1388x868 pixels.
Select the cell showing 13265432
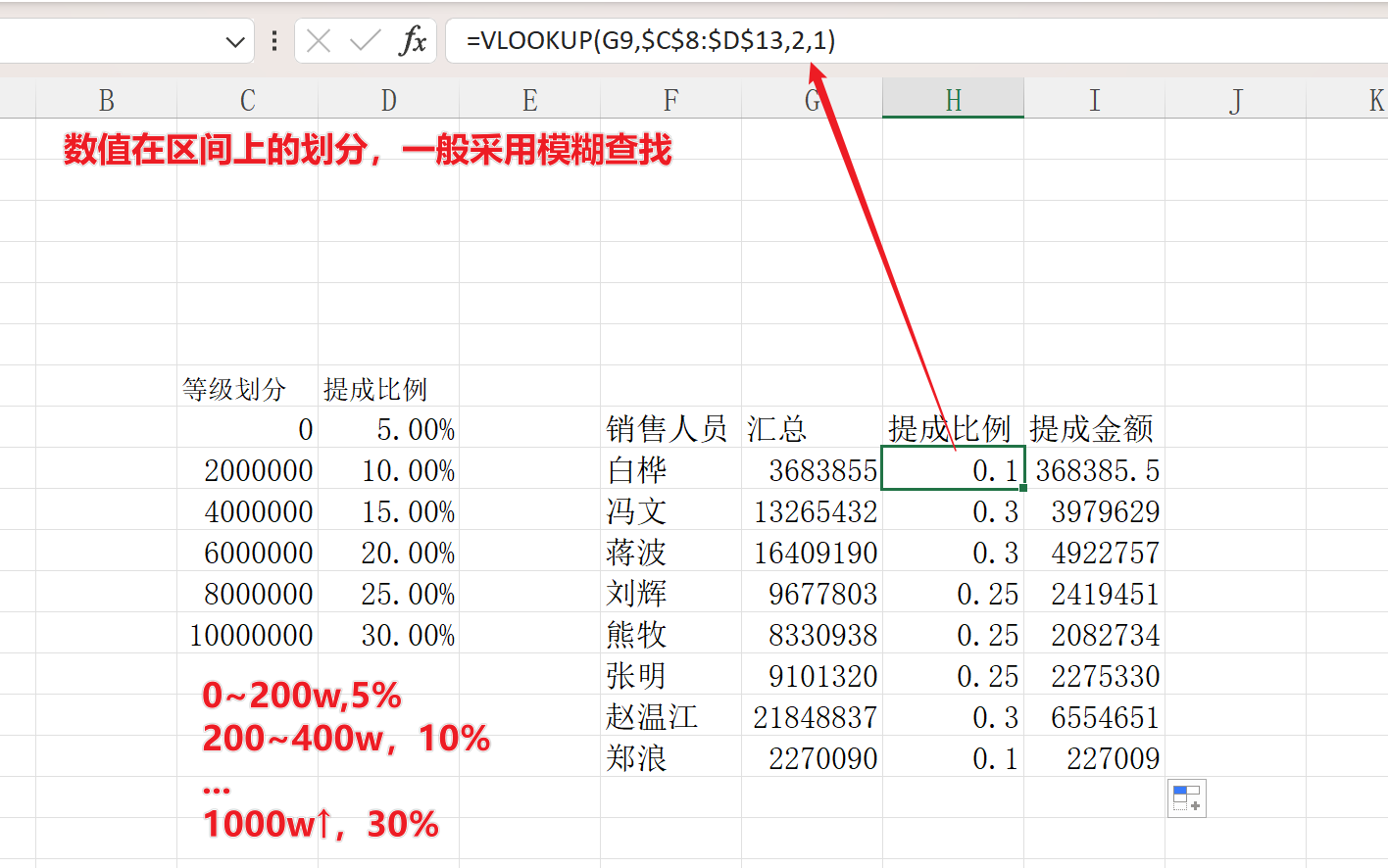(811, 511)
